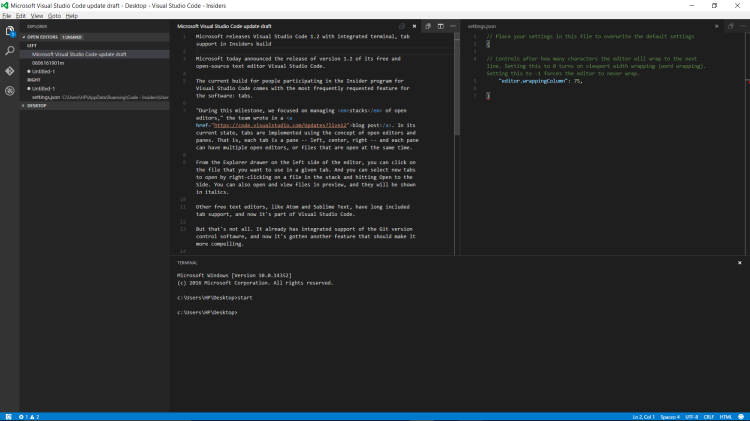Open more actions menu in left editor

[x=453, y=26]
